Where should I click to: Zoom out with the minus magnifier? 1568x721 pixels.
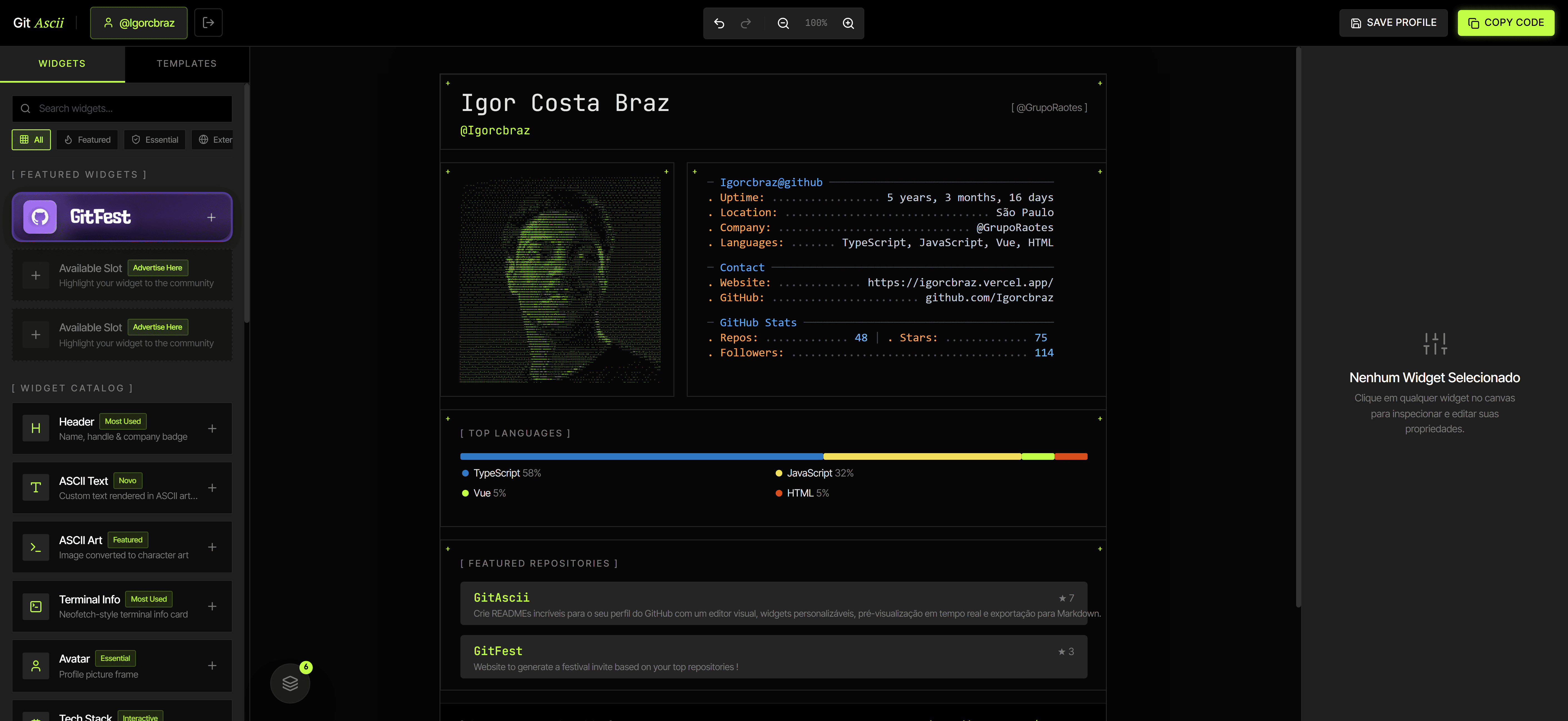[783, 23]
